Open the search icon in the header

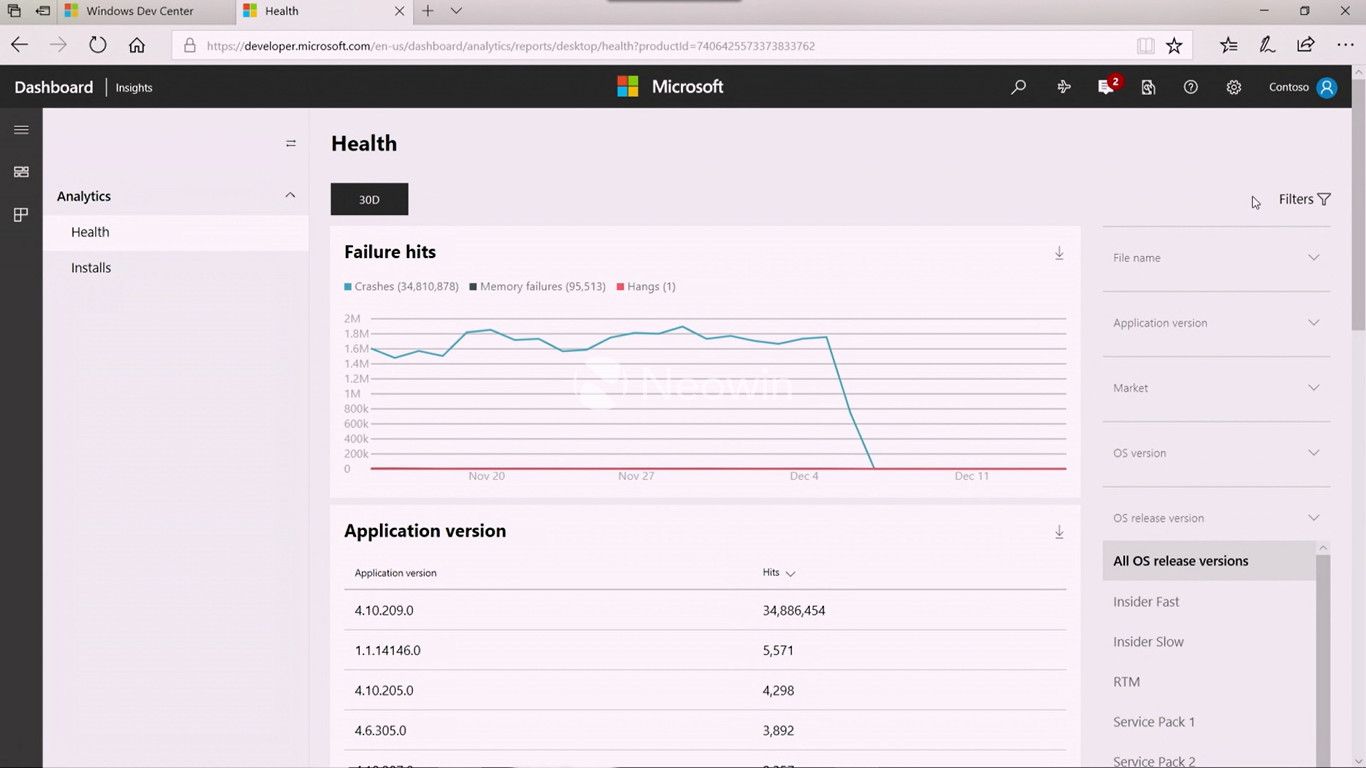(1018, 87)
